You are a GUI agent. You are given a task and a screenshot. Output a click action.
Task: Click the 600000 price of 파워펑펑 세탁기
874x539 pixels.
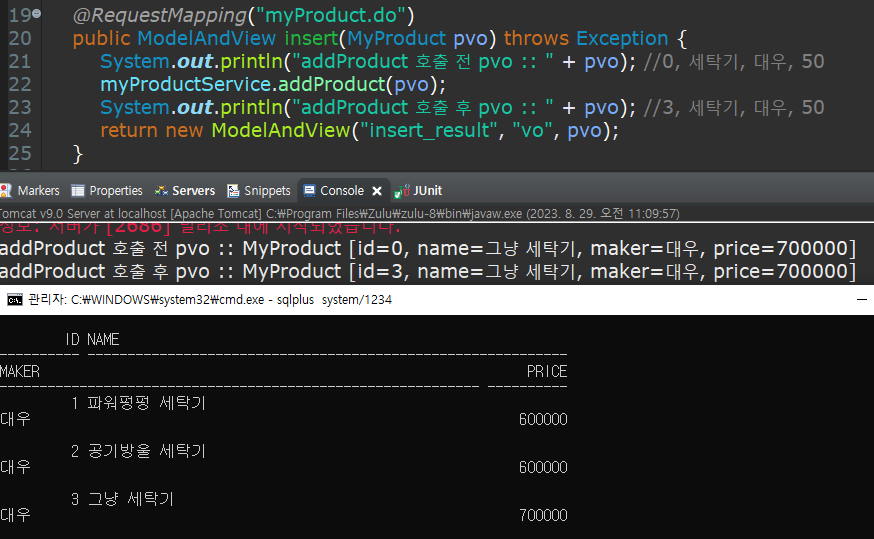point(543,420)
